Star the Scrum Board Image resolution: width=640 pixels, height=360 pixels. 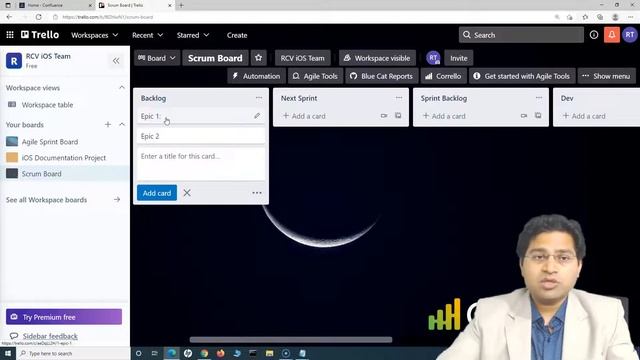coord(258,58)
